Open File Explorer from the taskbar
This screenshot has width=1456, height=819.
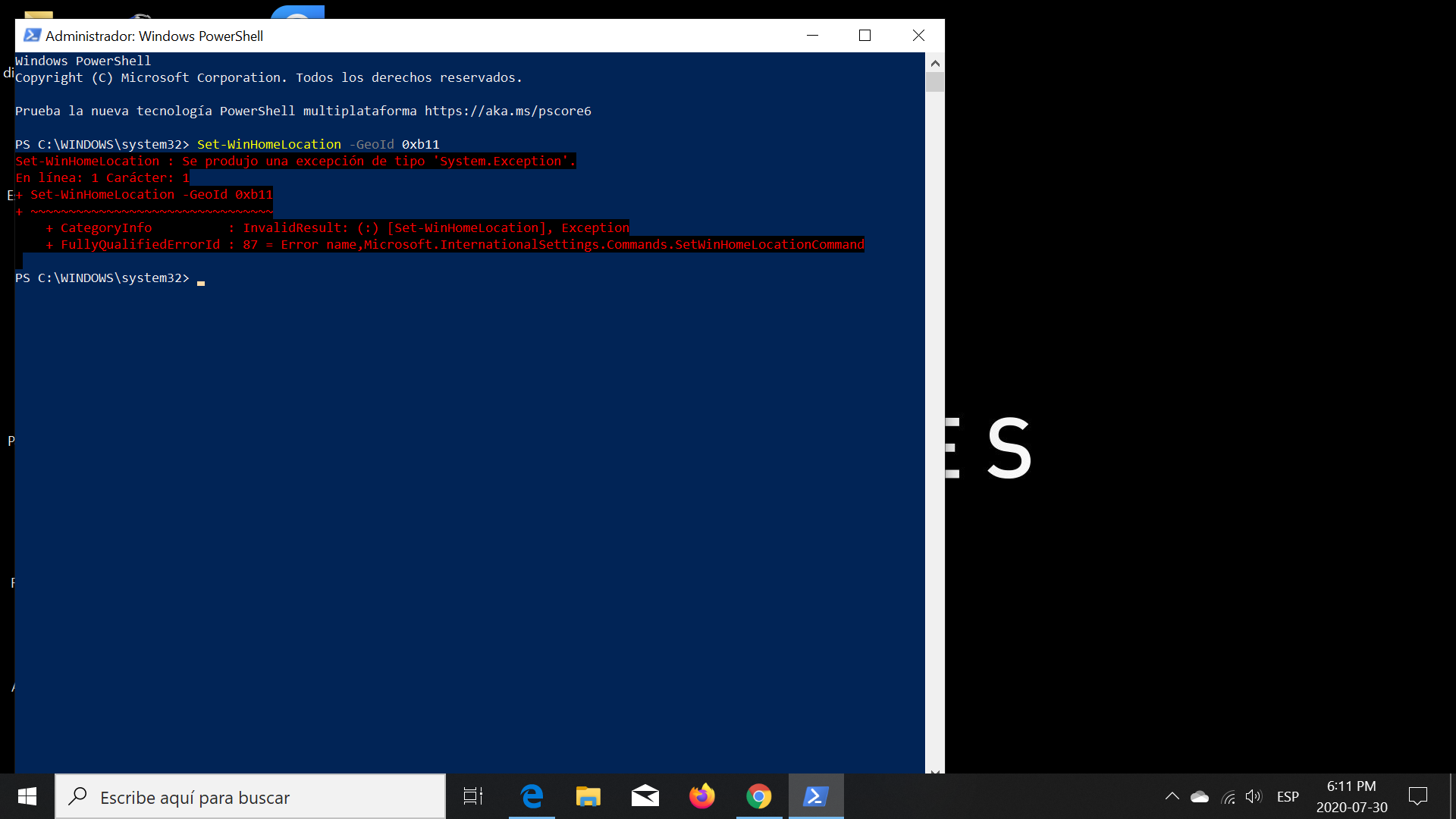(588, 796)
